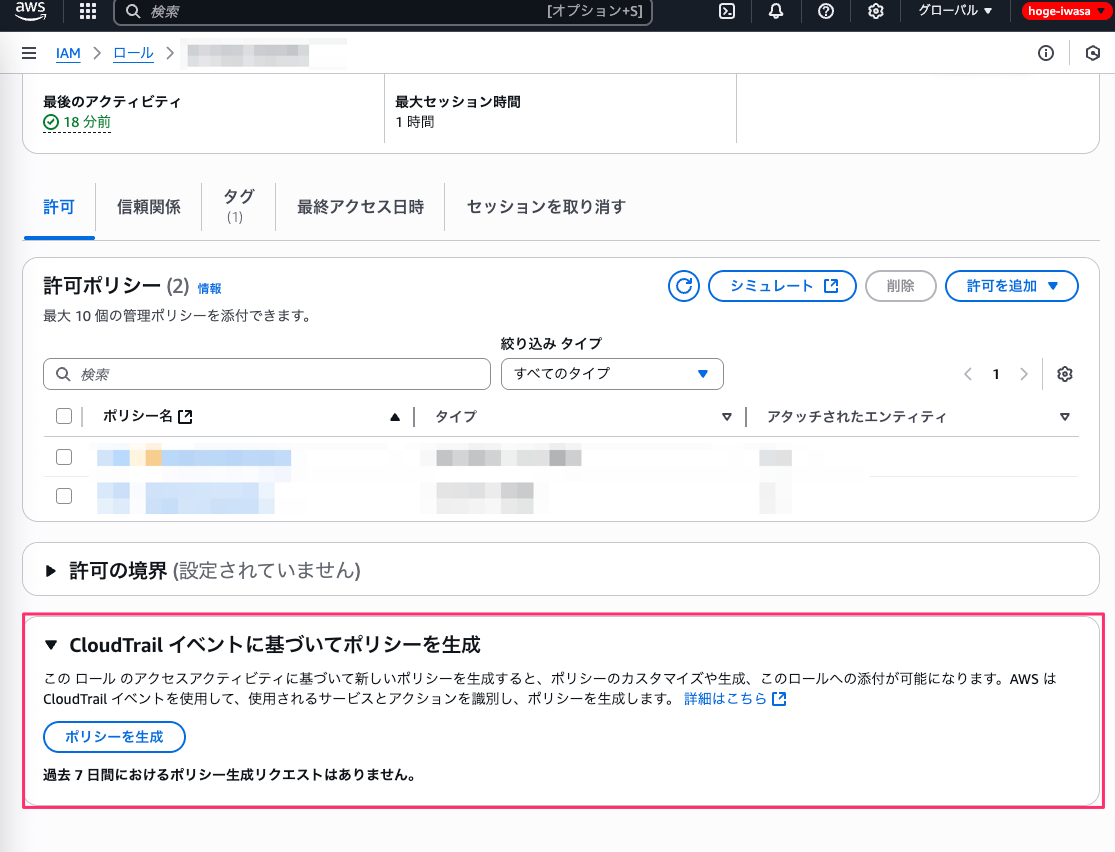
Task: Open the すべてのタイプ filter dropdown
Action: (612, 374)
